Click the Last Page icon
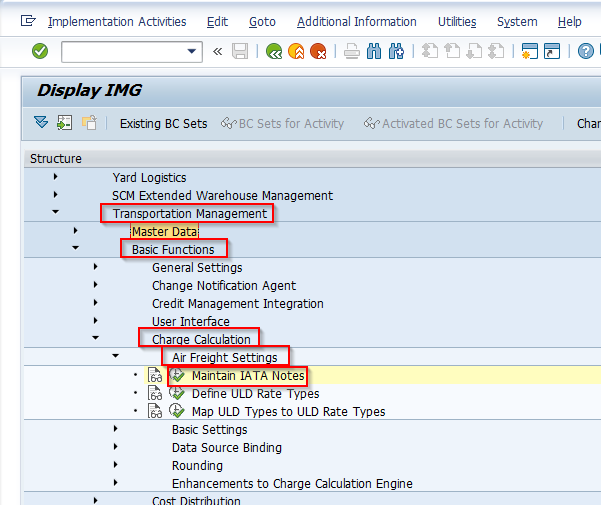The image size is (601, 505). 496,51
